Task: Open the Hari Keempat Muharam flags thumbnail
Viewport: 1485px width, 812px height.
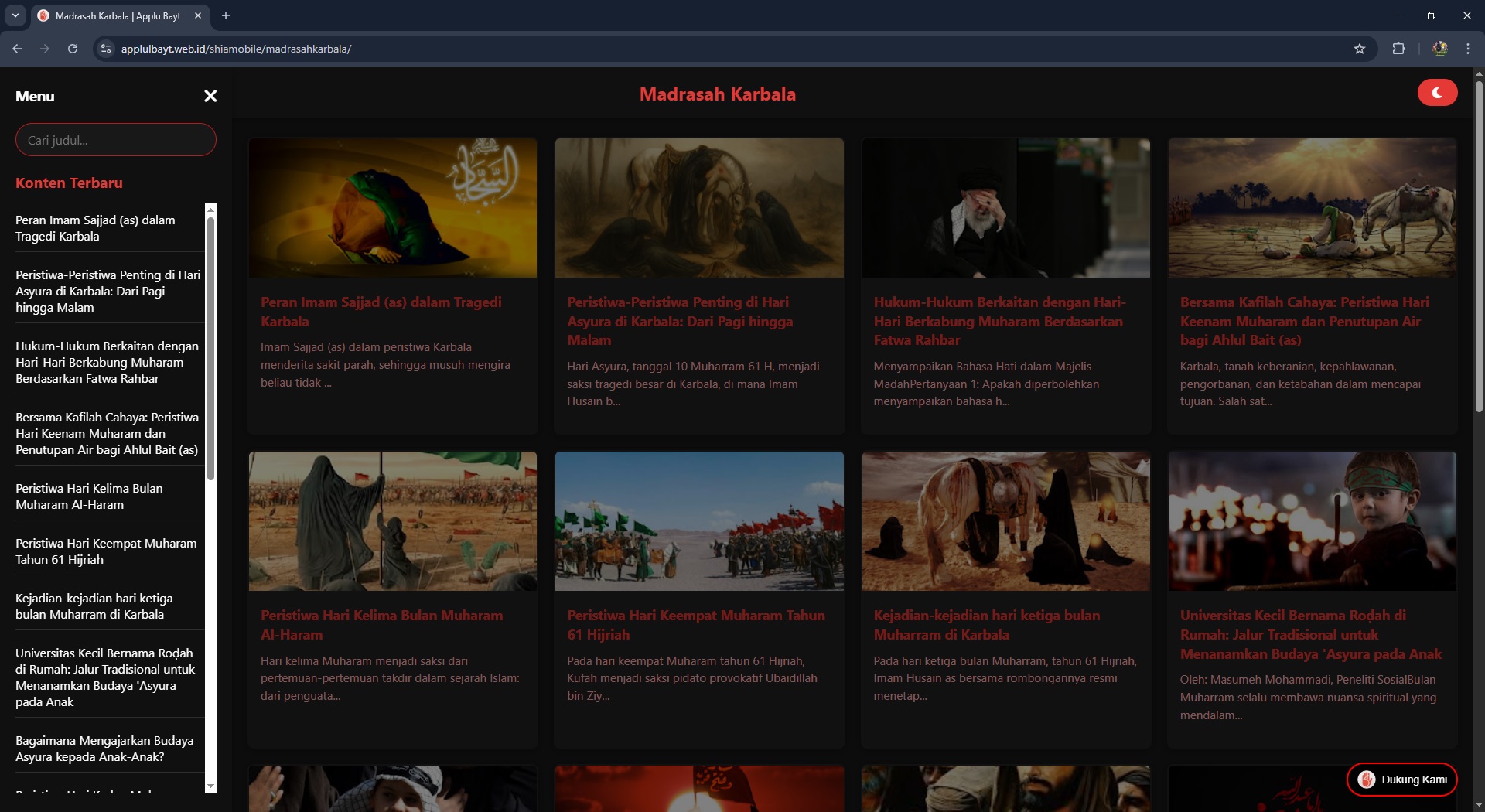Action: (699, 521)
